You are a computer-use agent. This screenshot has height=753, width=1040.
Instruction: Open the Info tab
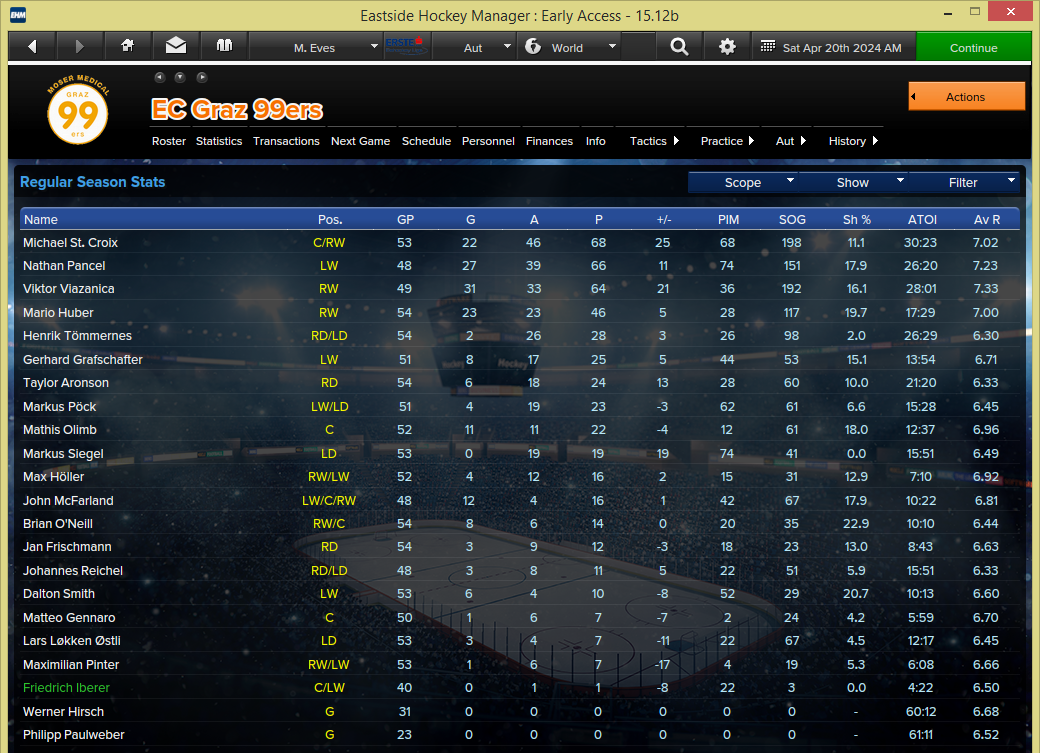[x=596, y=141]
